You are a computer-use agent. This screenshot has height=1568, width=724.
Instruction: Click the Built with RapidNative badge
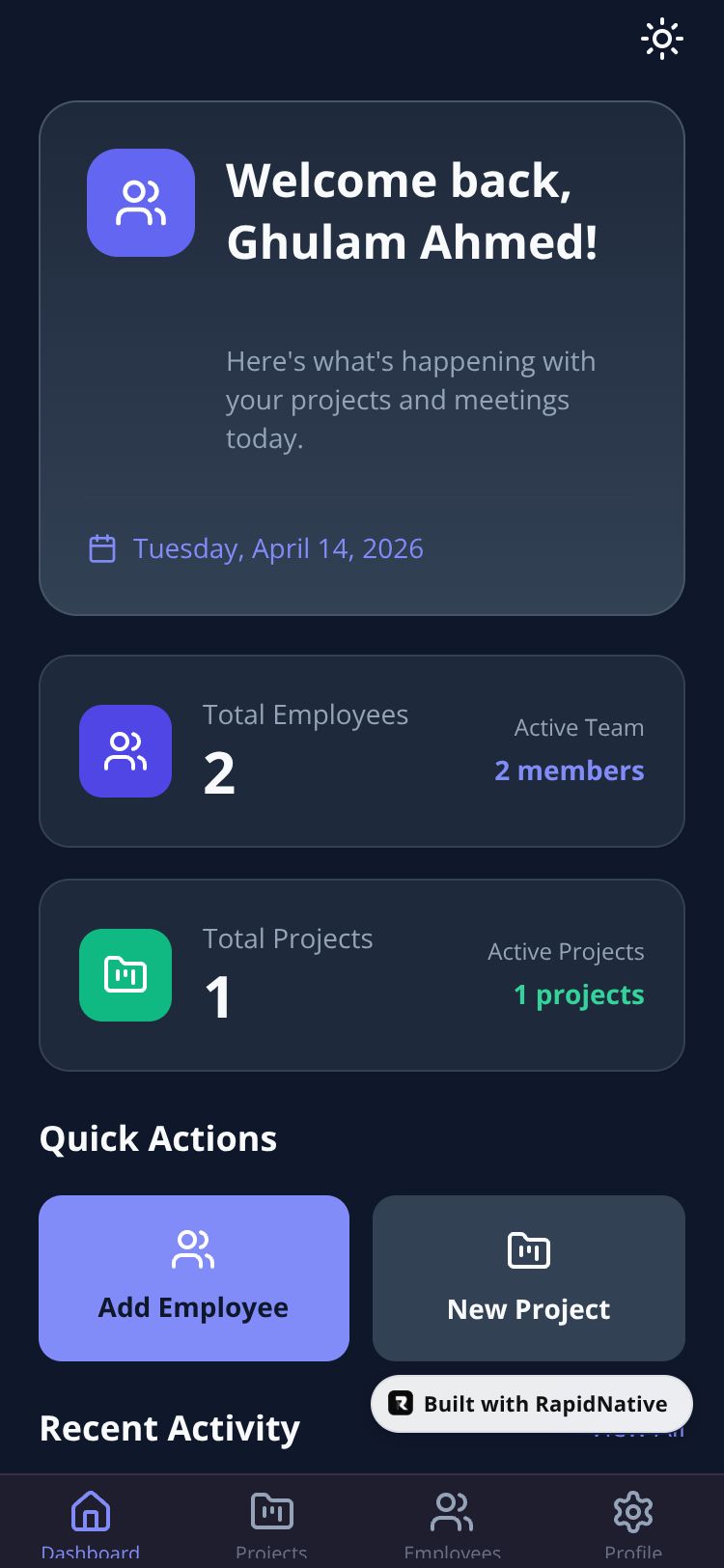pyautogui.click(x=532, y=1404)
